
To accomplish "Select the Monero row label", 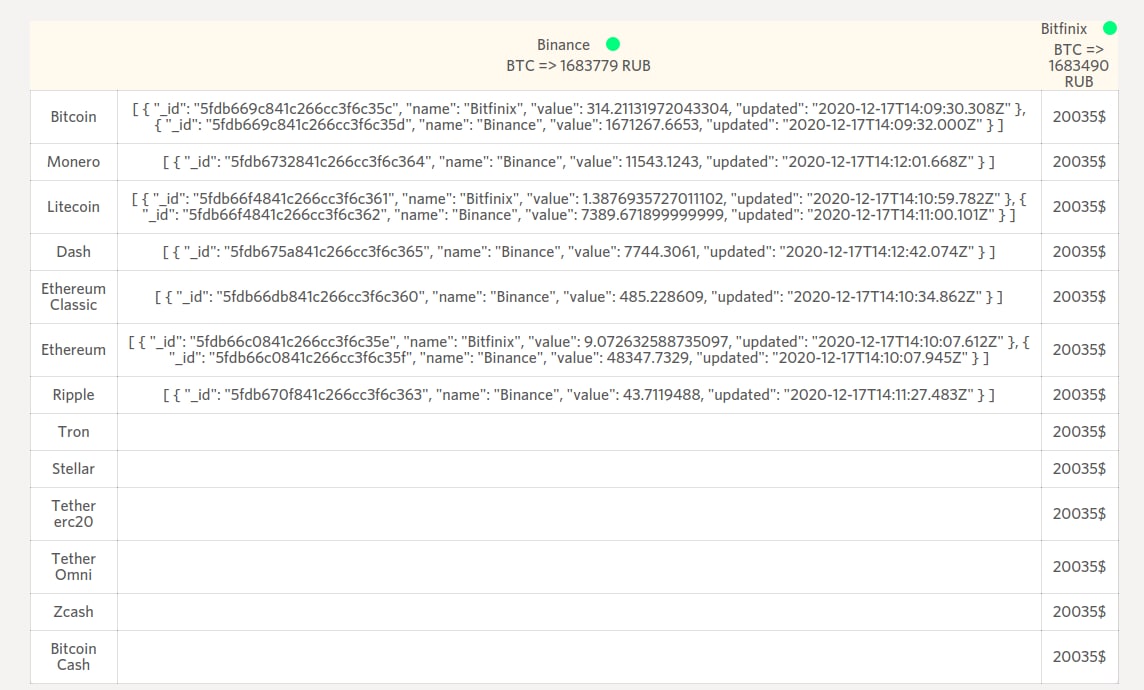I will point(74,162).
